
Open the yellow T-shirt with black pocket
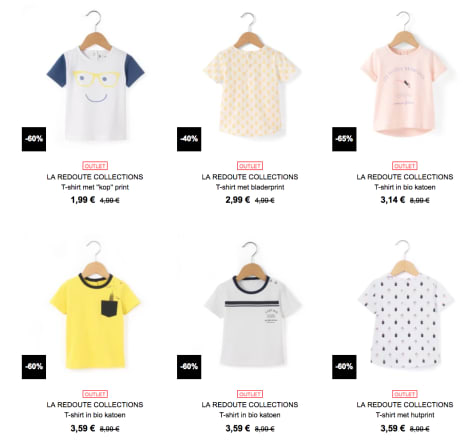95,305
